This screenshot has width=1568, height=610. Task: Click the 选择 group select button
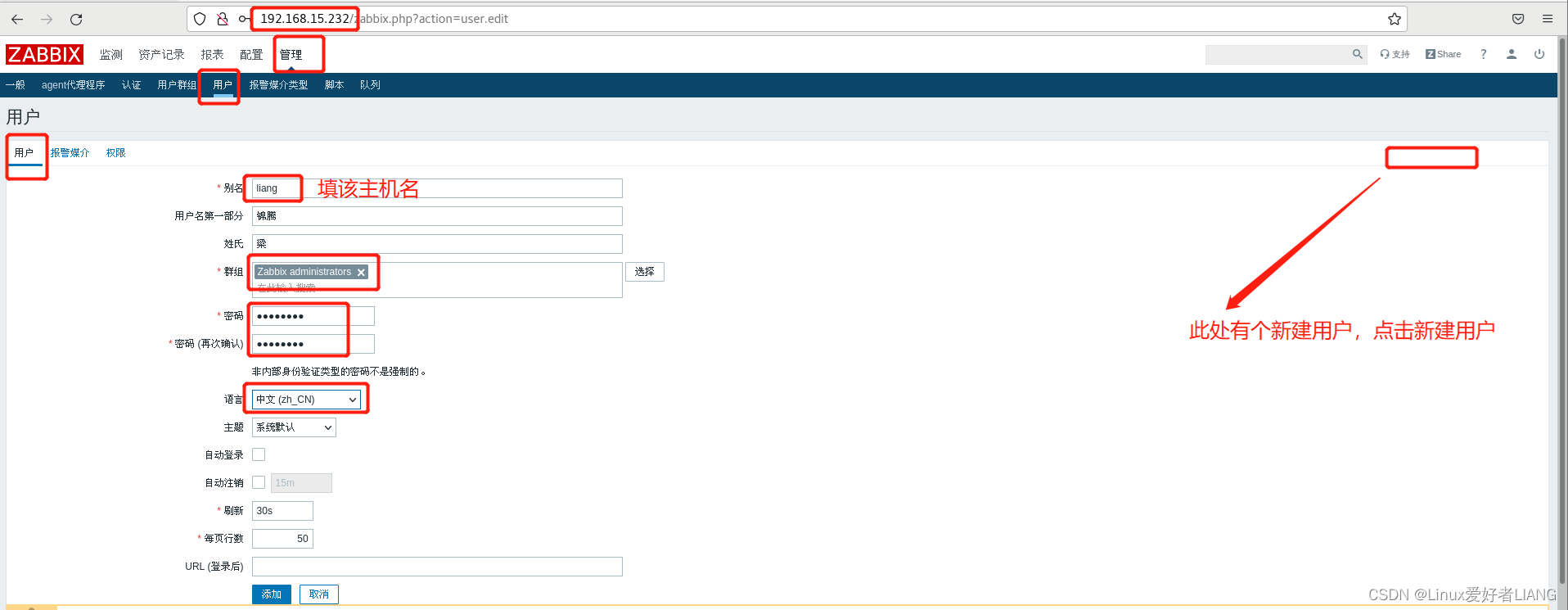pos(645,272)
